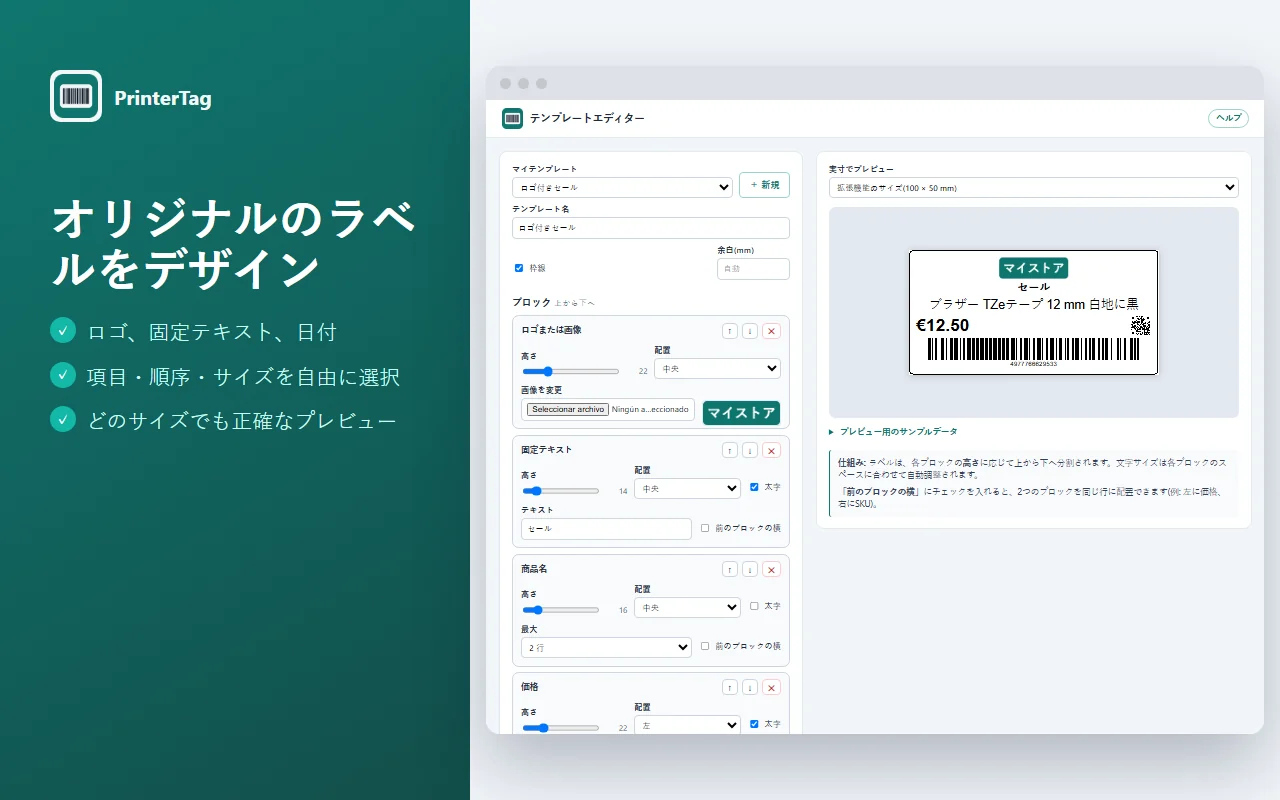Screen dimensions: 1280x800
Task: Click the €12.50 price in preview
Action: coord(943,325)
